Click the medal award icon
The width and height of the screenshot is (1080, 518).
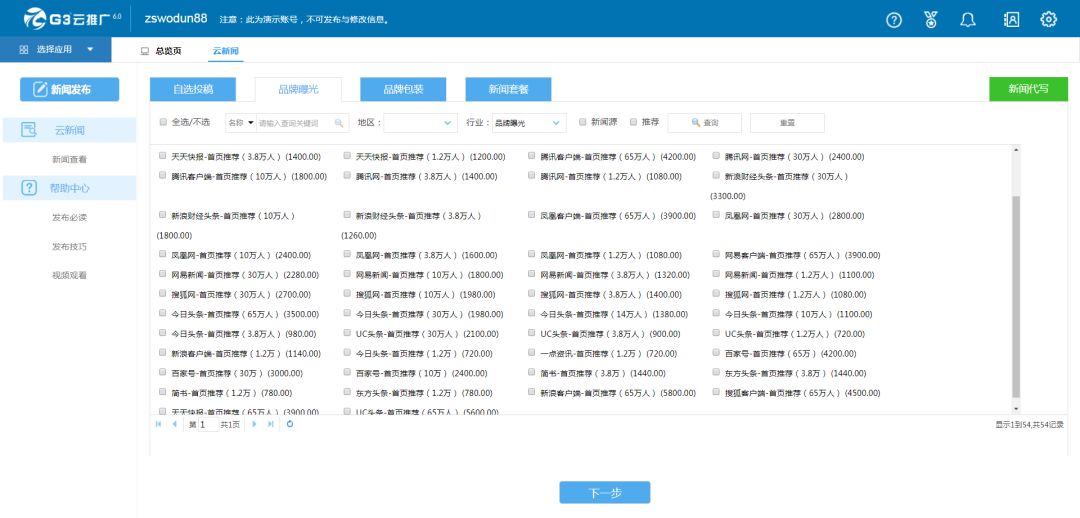[931, 19]
